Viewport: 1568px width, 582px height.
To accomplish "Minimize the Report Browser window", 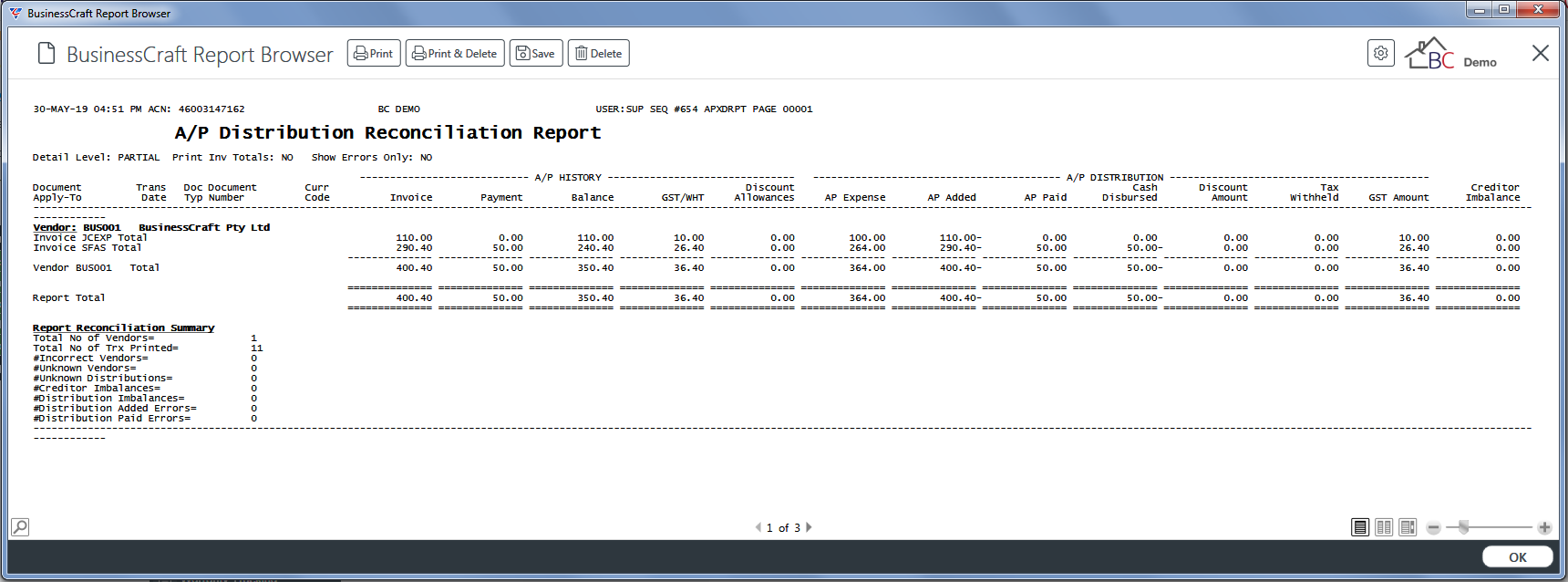I will point(1479,10).
